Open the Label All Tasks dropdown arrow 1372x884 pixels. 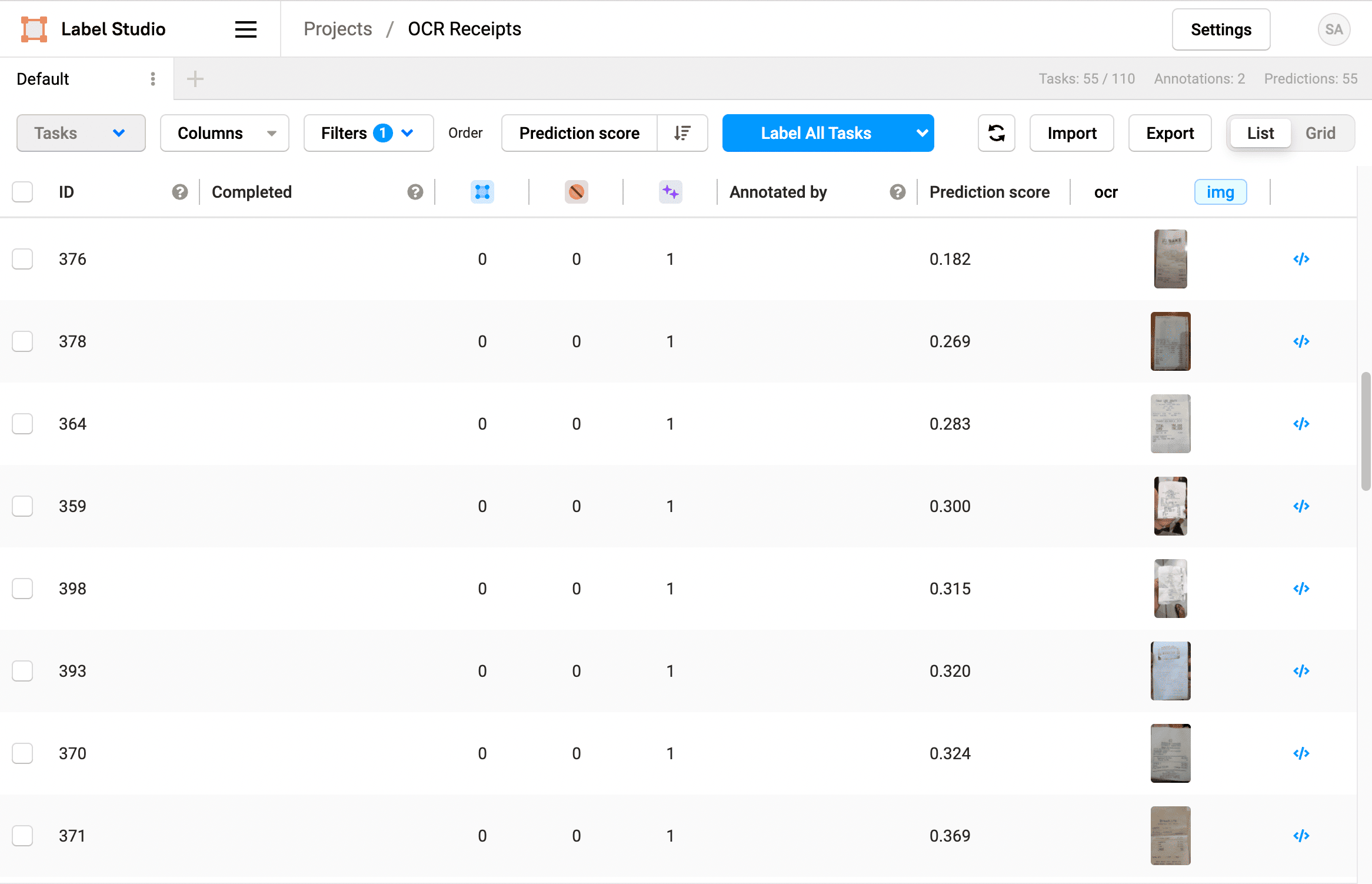click(x=921, y=133)
